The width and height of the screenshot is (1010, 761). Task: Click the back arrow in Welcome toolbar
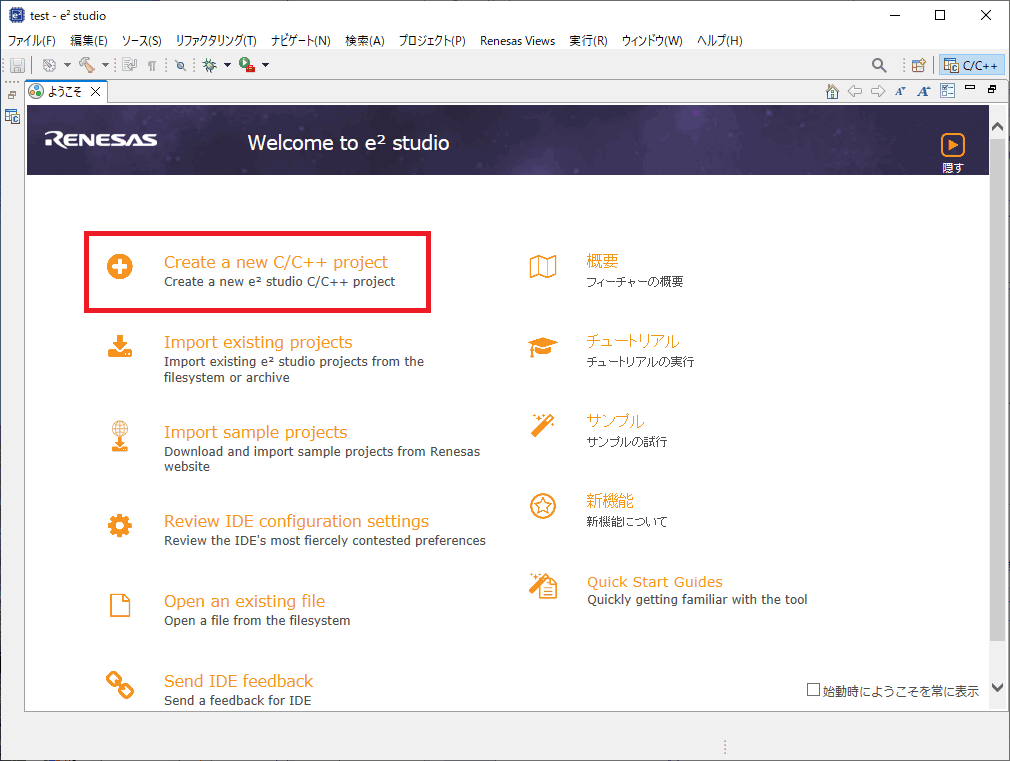click(855, 92)
